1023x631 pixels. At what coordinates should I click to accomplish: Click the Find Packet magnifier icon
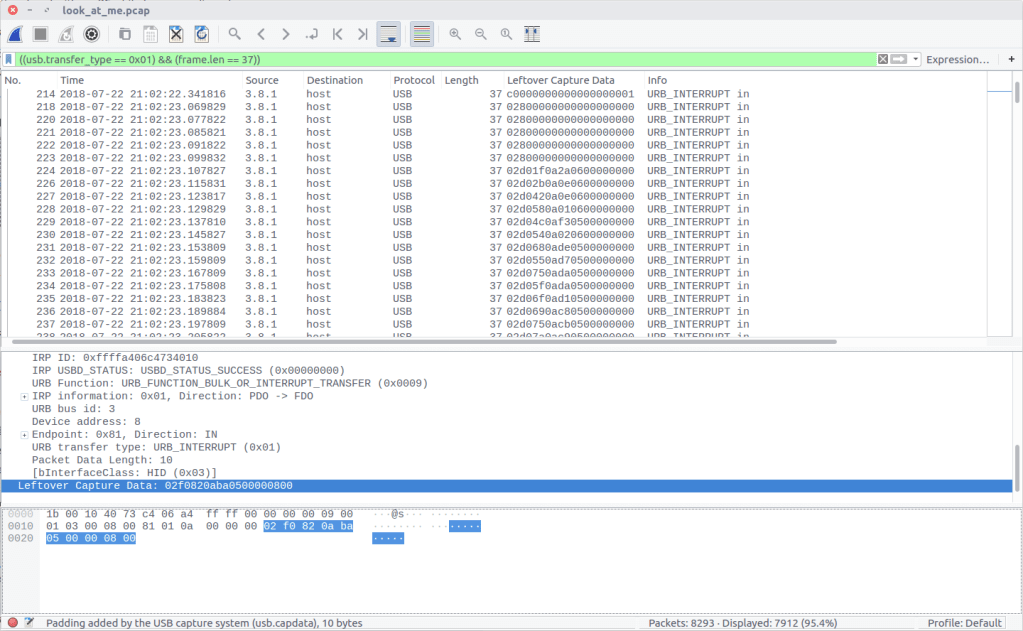pyautogui.click(x=234, y=34)
